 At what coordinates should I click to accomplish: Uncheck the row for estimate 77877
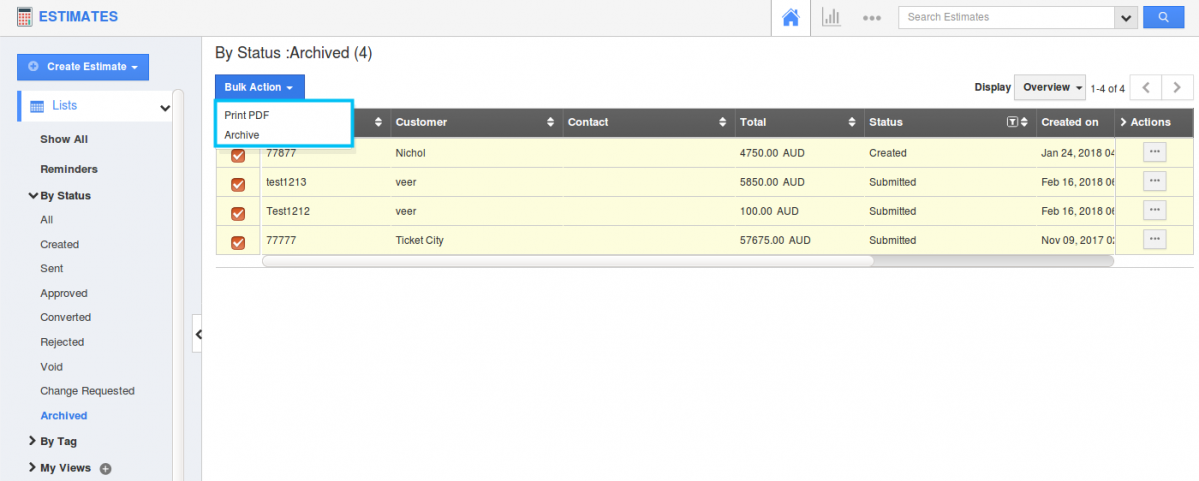[x=238, y=155]
